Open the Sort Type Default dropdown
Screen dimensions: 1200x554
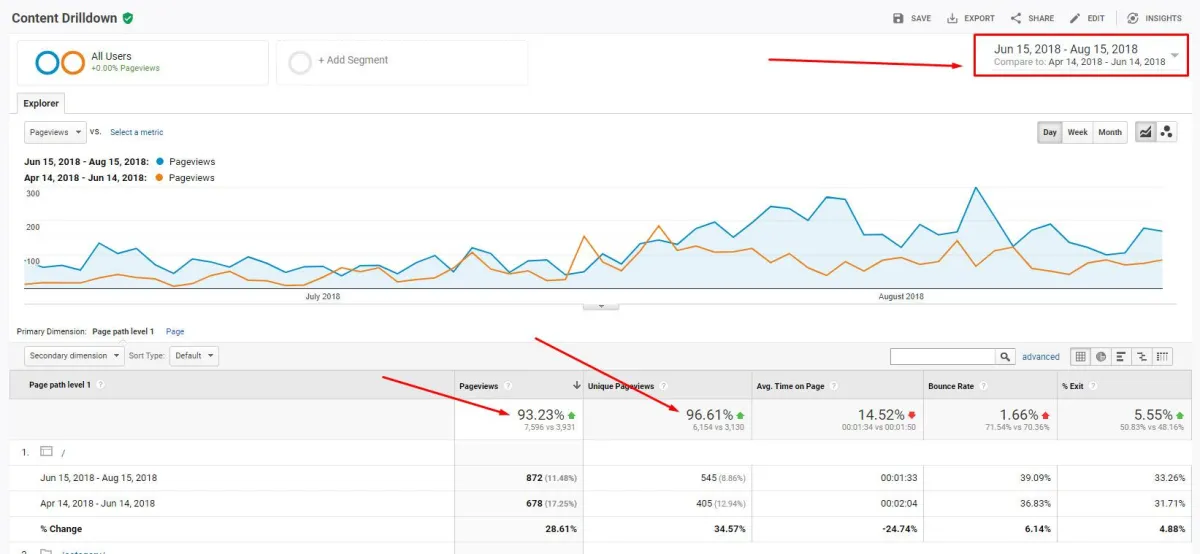(194, 355)
